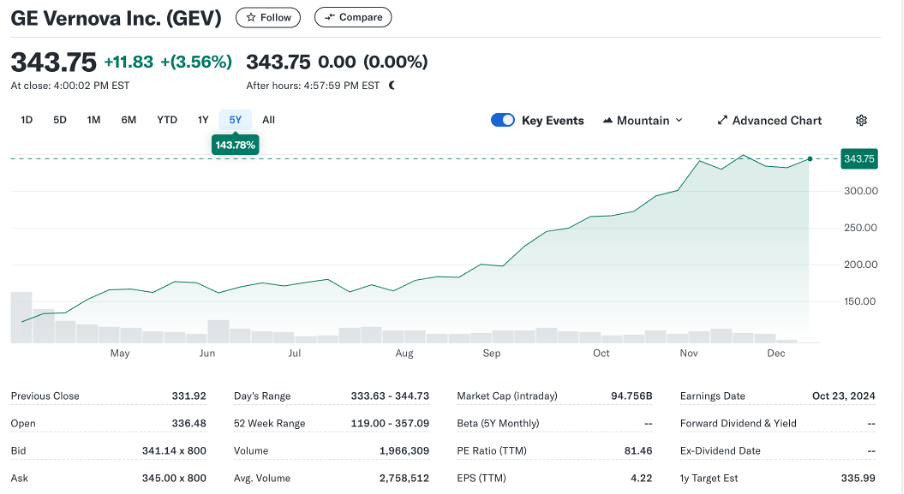The image size is (904, 494).
Task: Click the star icon on Follow button
Action: (250, 18)
